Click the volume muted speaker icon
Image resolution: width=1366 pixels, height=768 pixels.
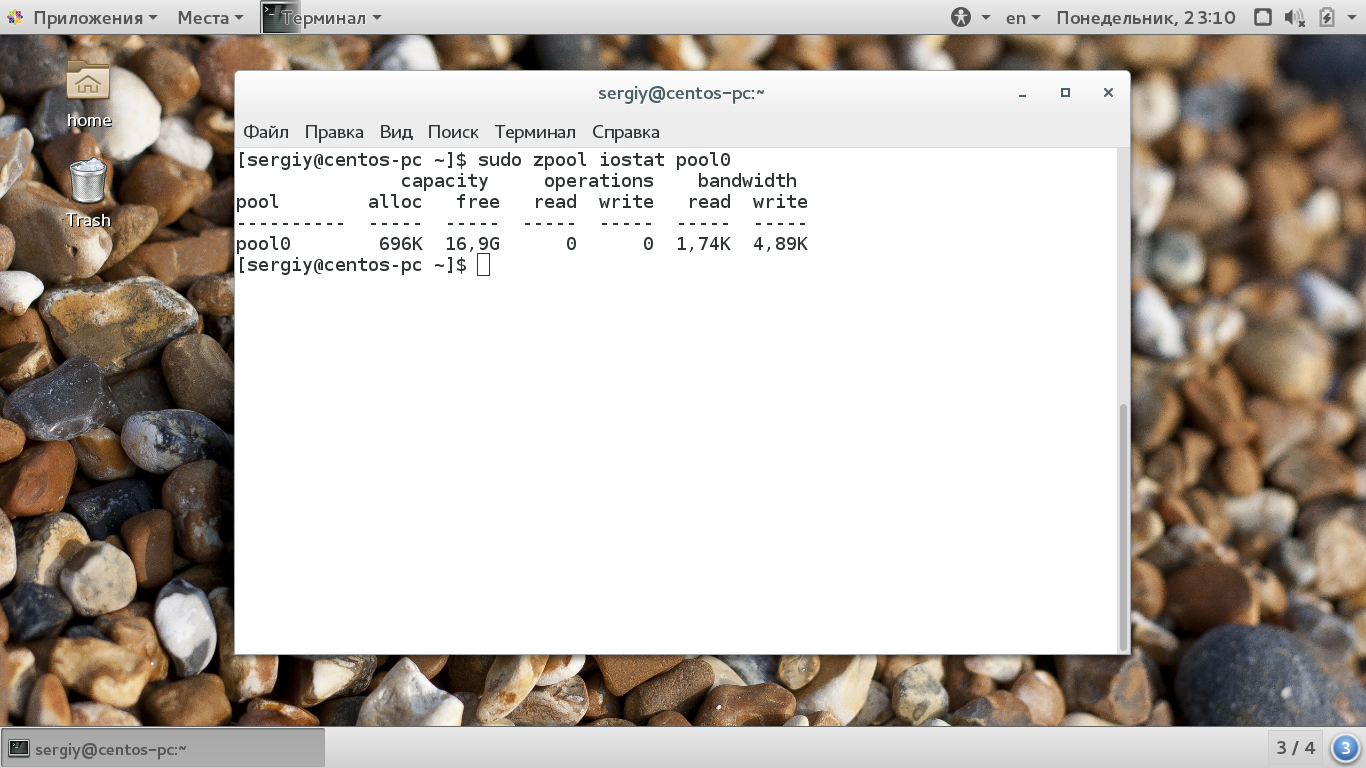(x=1294, y=17)
